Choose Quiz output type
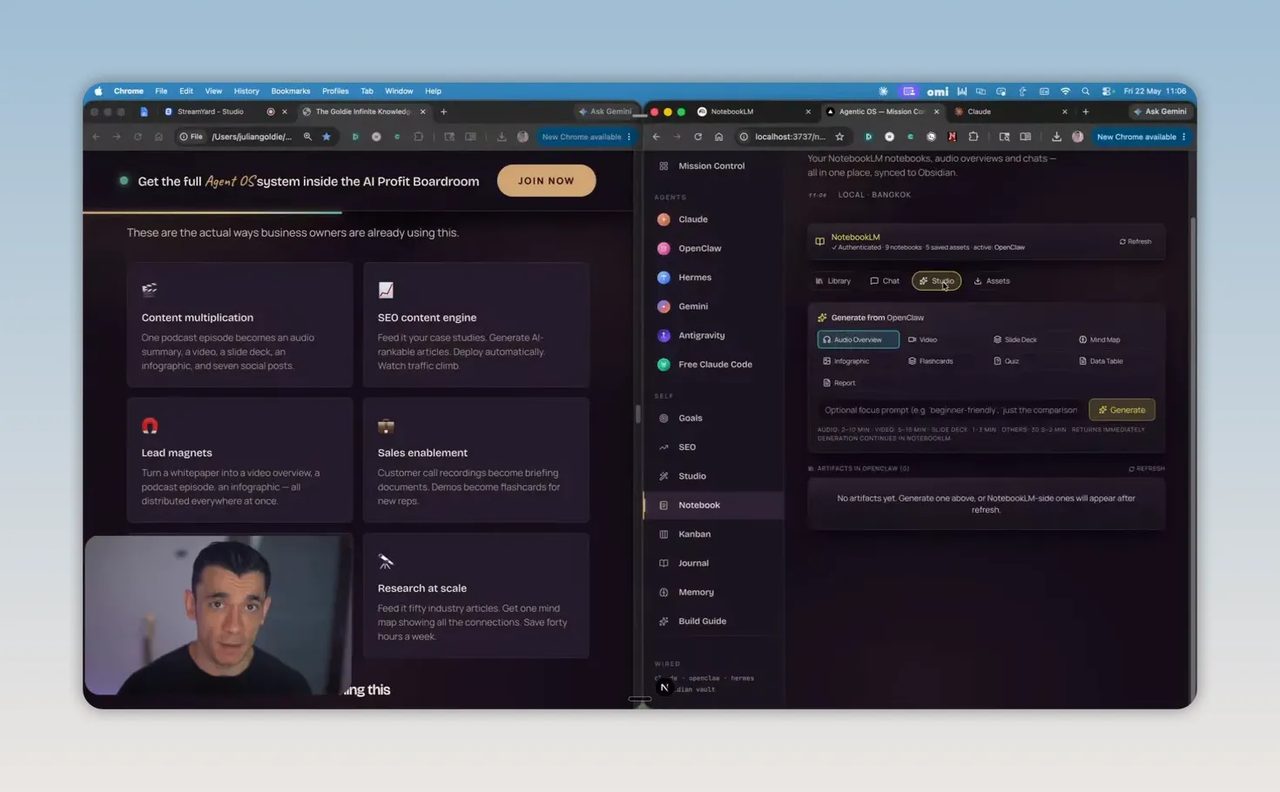This screenshot has width=1280, height=792. [1006, 361]
